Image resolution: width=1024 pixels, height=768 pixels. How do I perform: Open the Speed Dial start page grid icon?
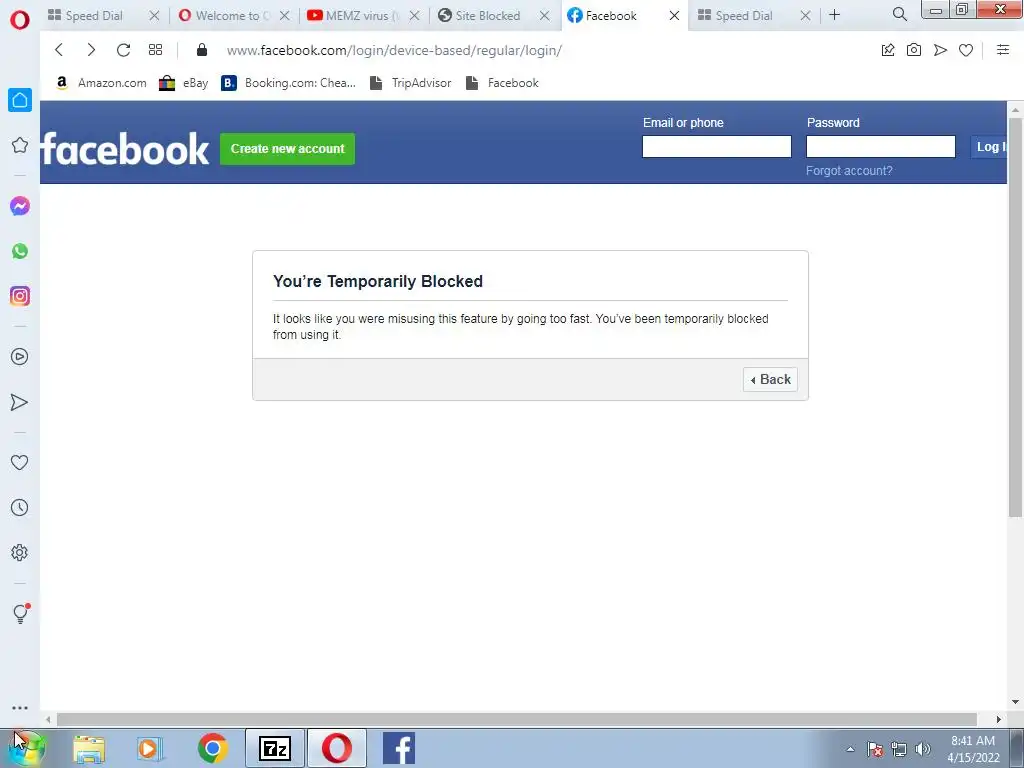click(x=155, y=50)
